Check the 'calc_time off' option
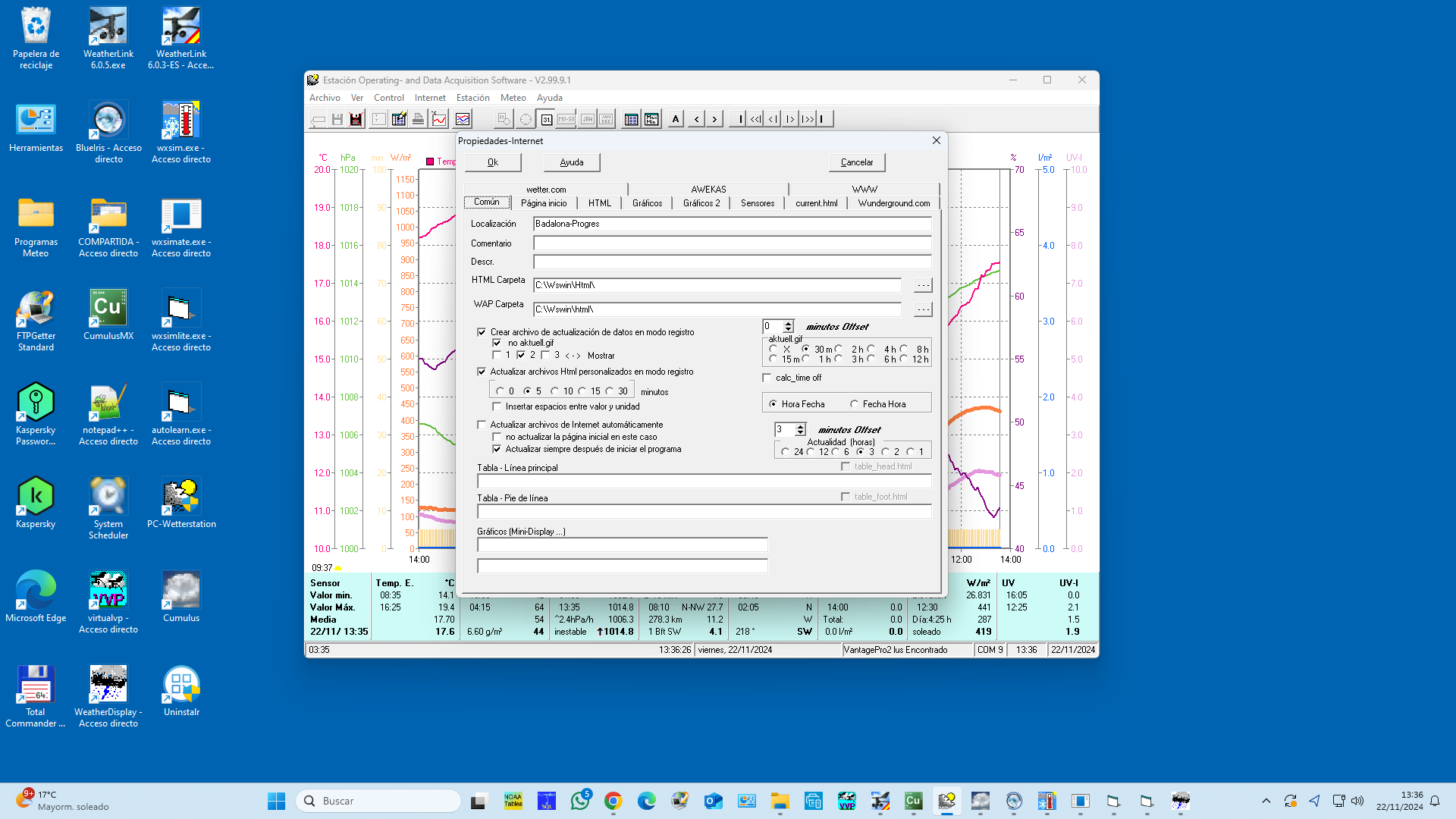Viewport: 1456px width, 819px height. tap(767, 378)
